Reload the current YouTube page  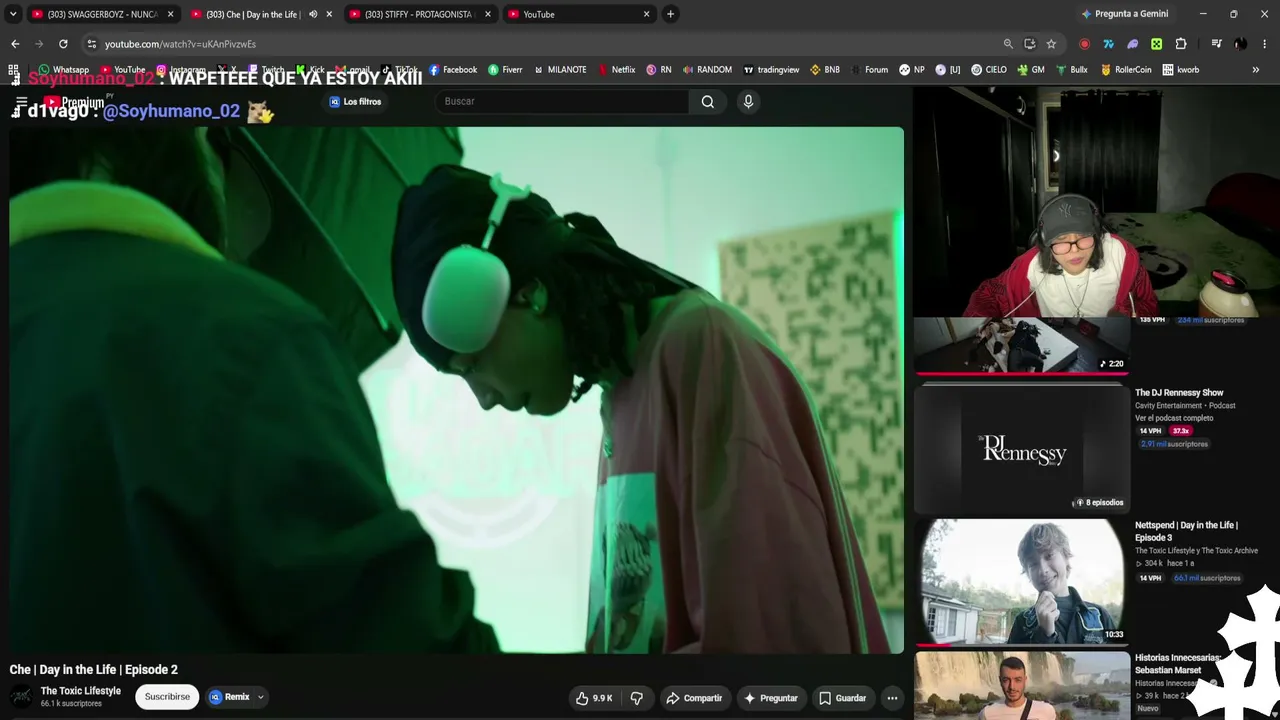(63, 44)
